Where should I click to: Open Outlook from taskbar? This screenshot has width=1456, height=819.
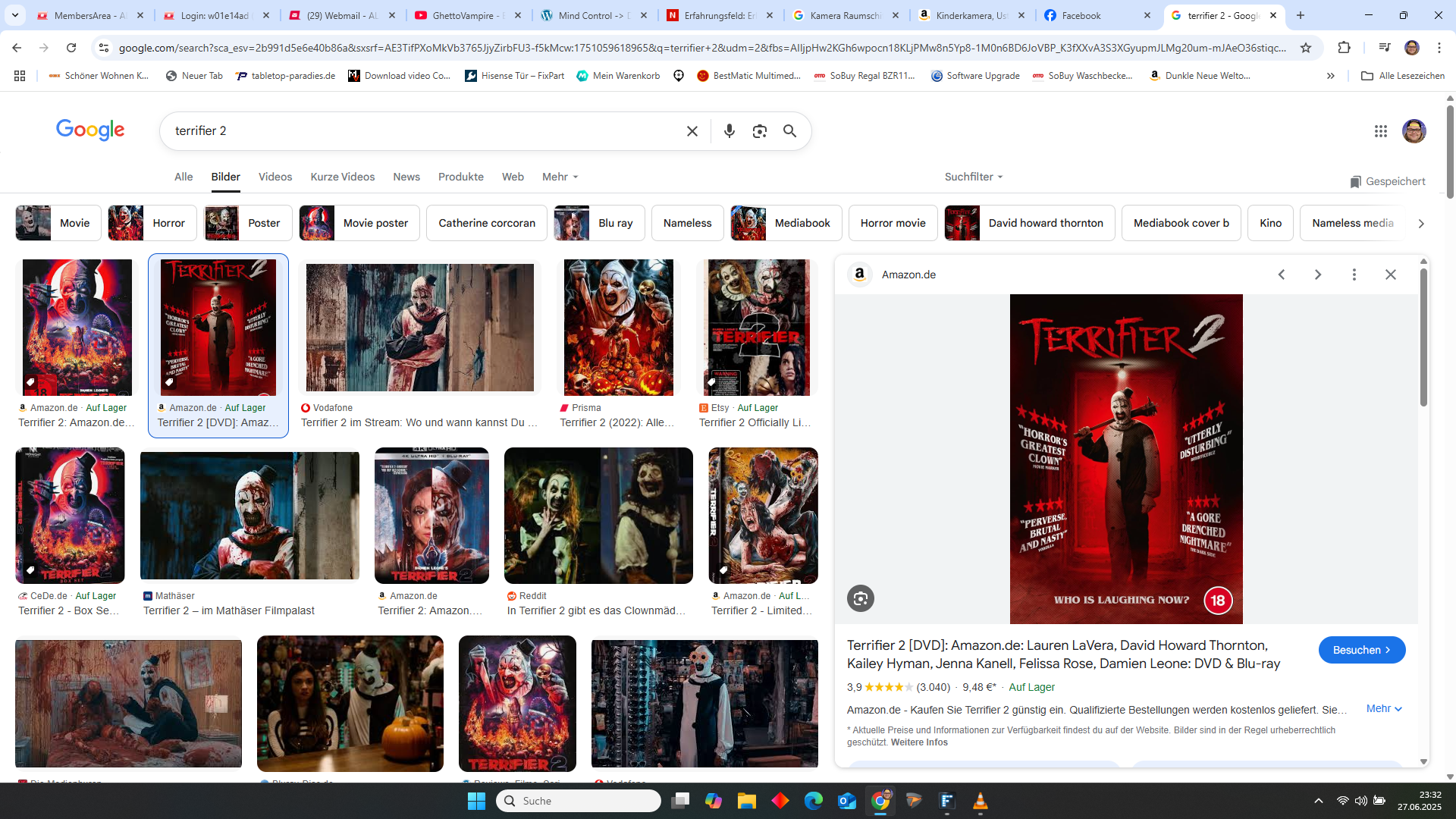[x=847, y=801]
